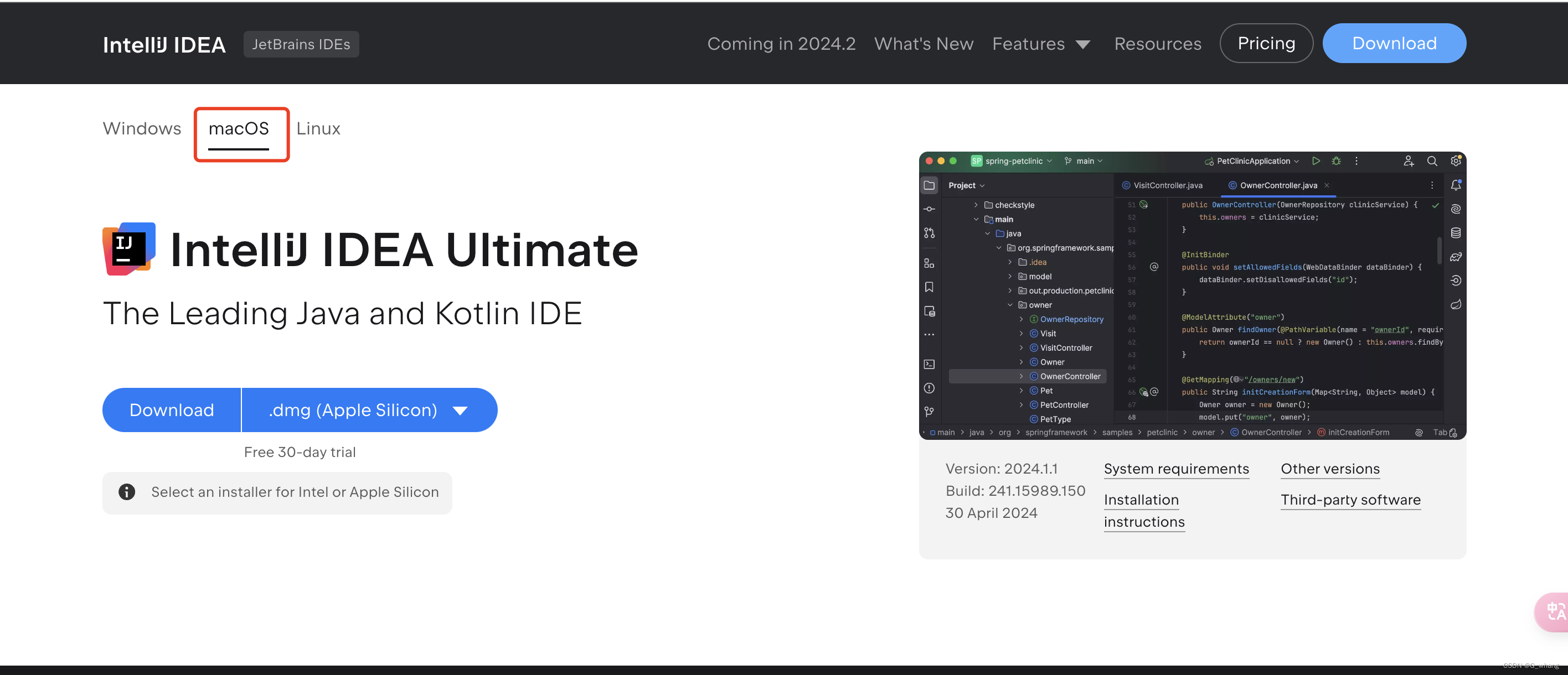
Task: Switch to the Windows tab
Action: click(x=142, y=129)
